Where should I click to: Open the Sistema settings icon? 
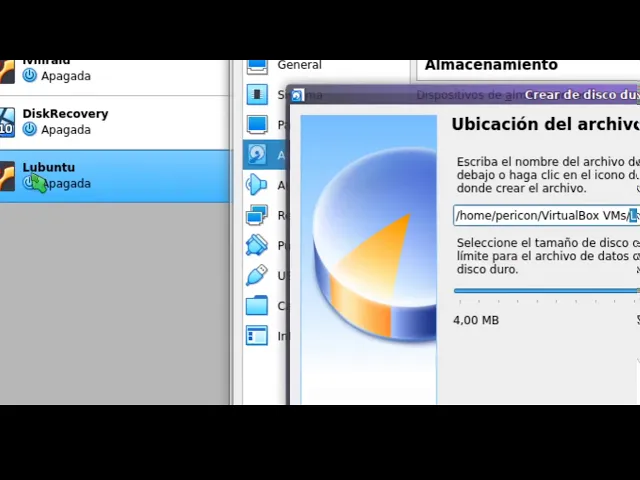pyautogui.click(x=257, y=95)
